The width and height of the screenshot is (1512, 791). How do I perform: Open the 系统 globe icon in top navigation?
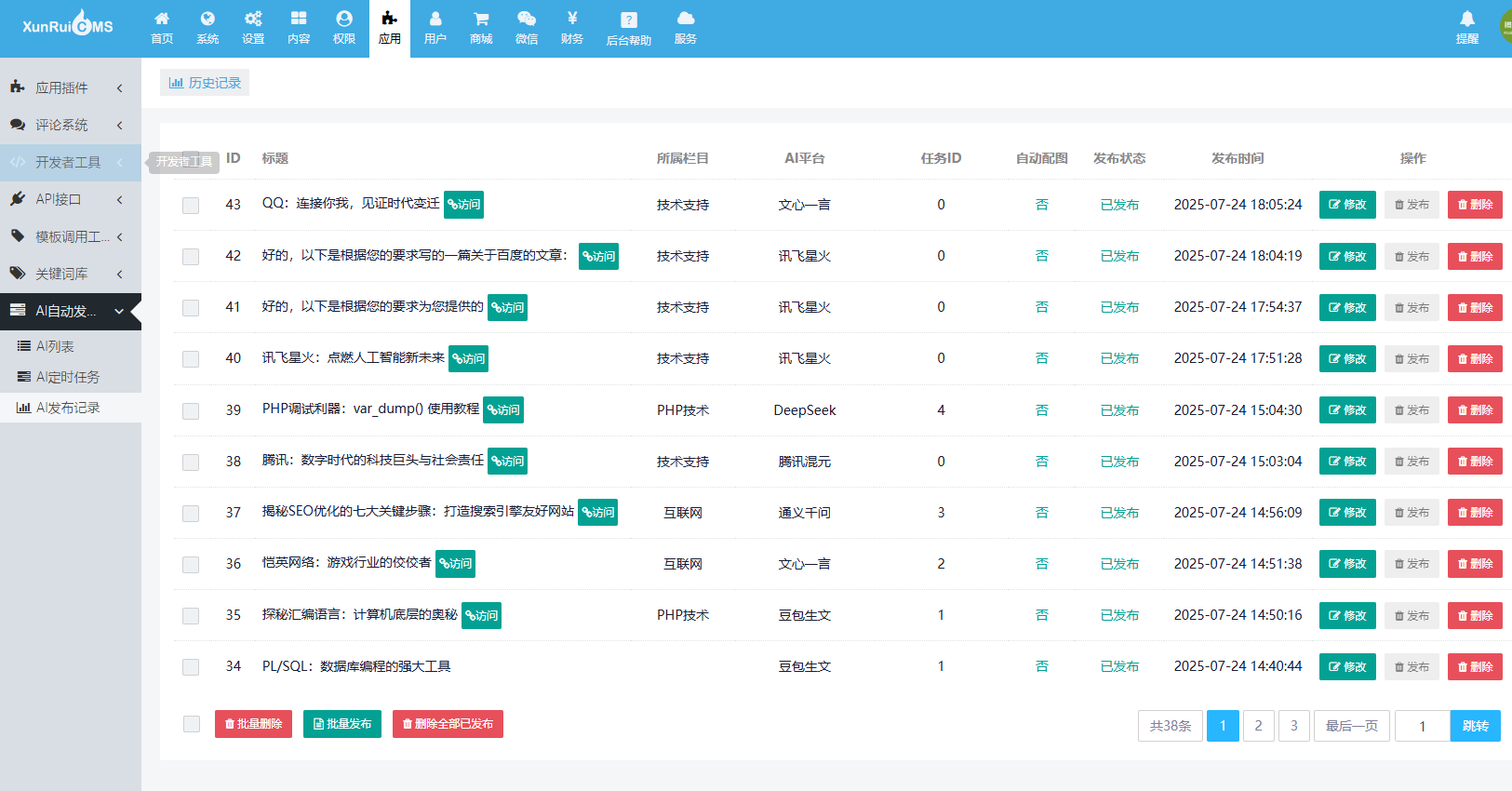(x=207, y=28)
